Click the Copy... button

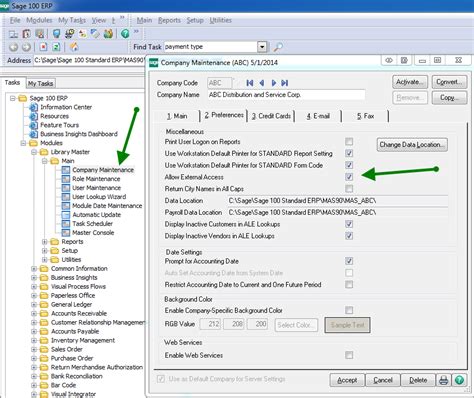click(449, 98)
